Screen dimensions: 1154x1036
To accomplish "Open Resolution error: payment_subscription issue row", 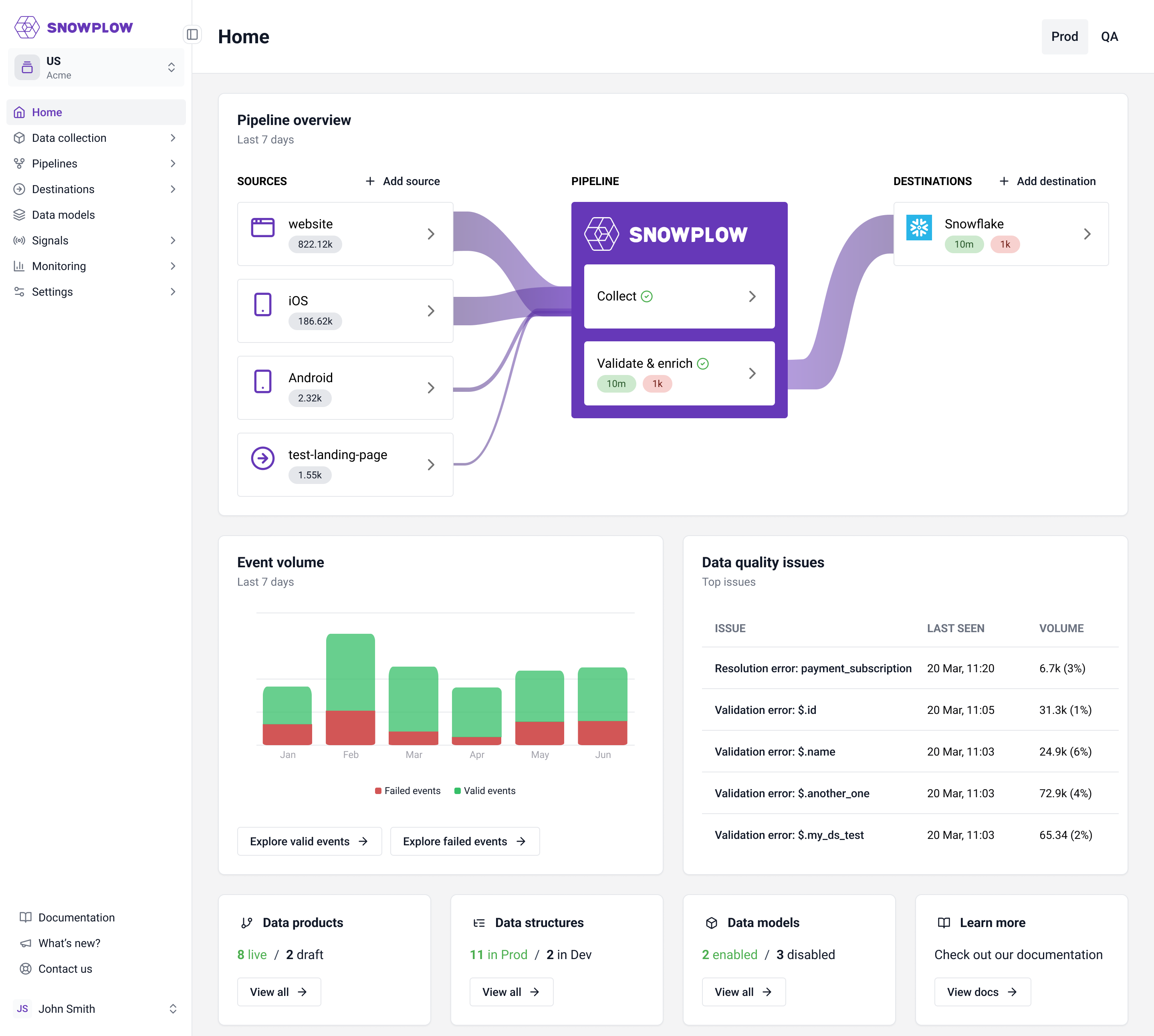I will (910, 668).
